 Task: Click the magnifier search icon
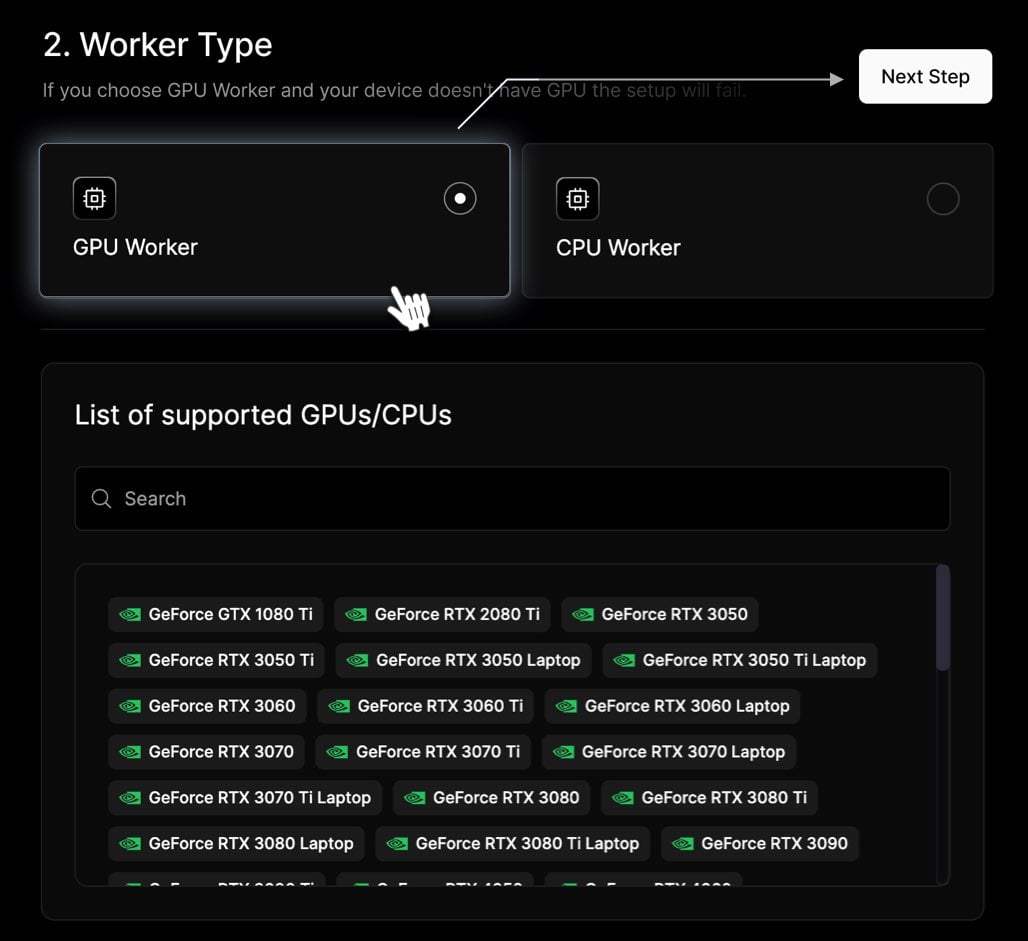coord(102,498)
